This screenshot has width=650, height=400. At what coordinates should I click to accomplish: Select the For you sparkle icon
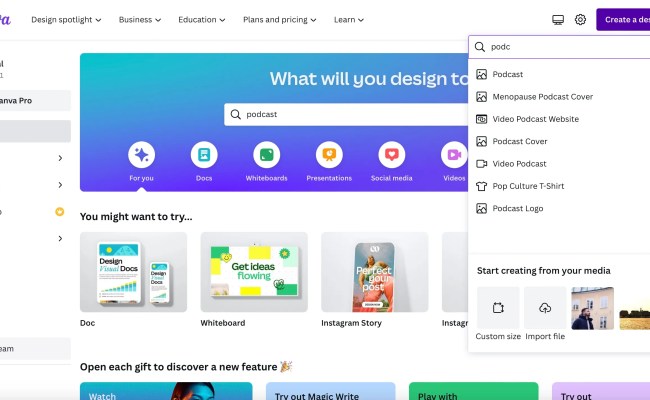pyautogui.click(x=141, y=155)
